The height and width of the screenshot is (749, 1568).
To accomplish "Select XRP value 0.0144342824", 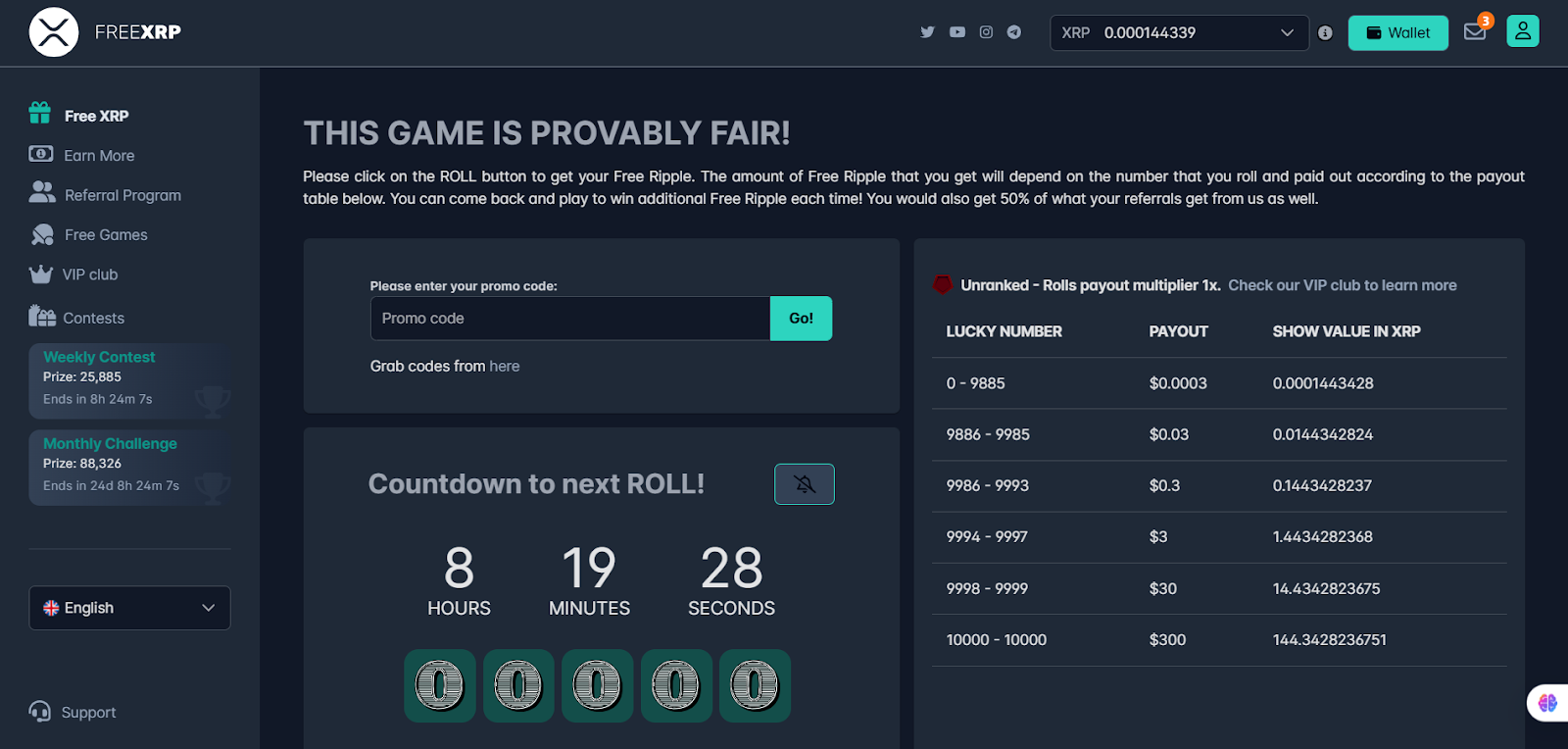I will tap(1323, 434).
